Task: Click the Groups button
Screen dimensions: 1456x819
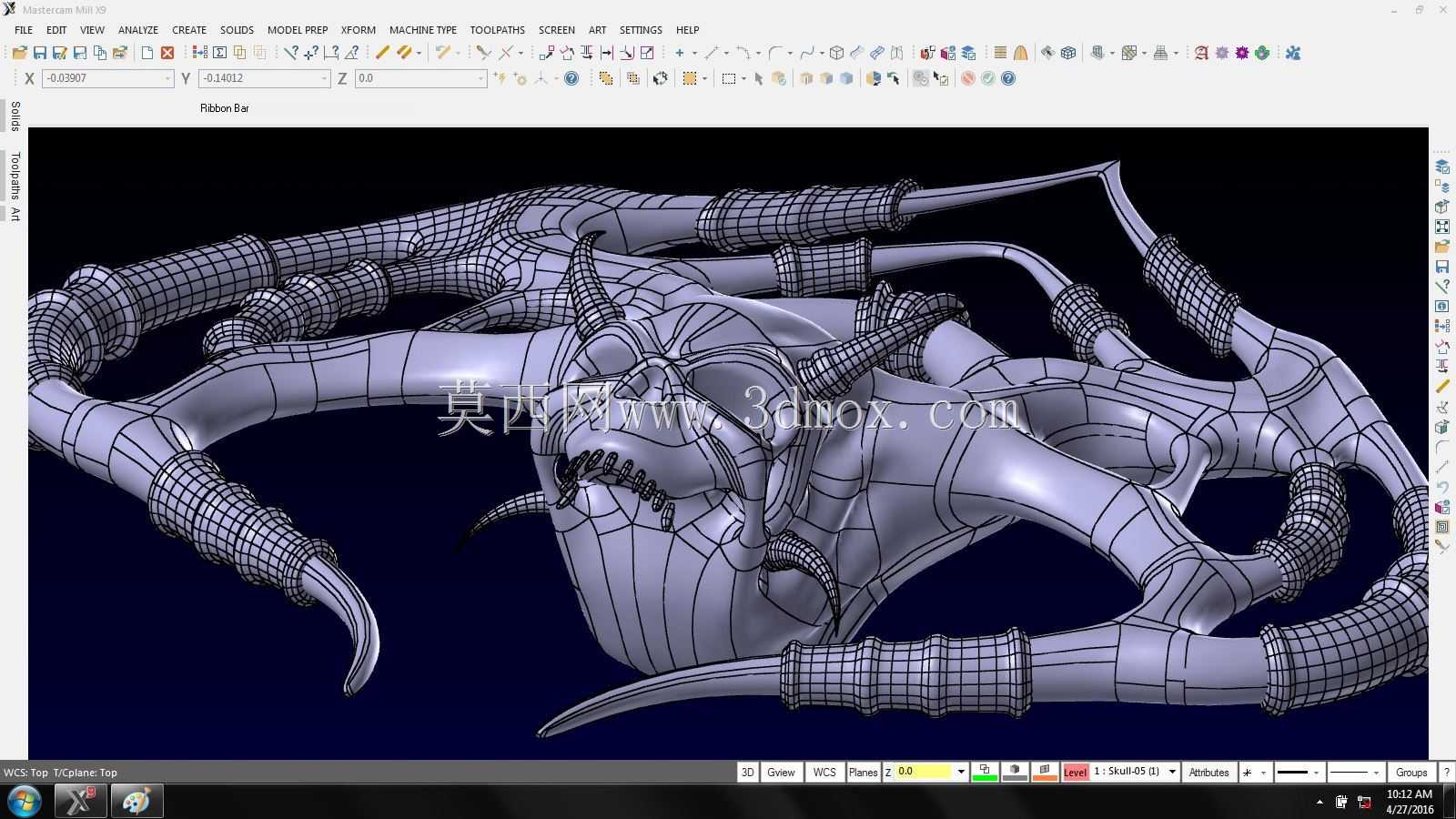Action: coord(1411,772)
